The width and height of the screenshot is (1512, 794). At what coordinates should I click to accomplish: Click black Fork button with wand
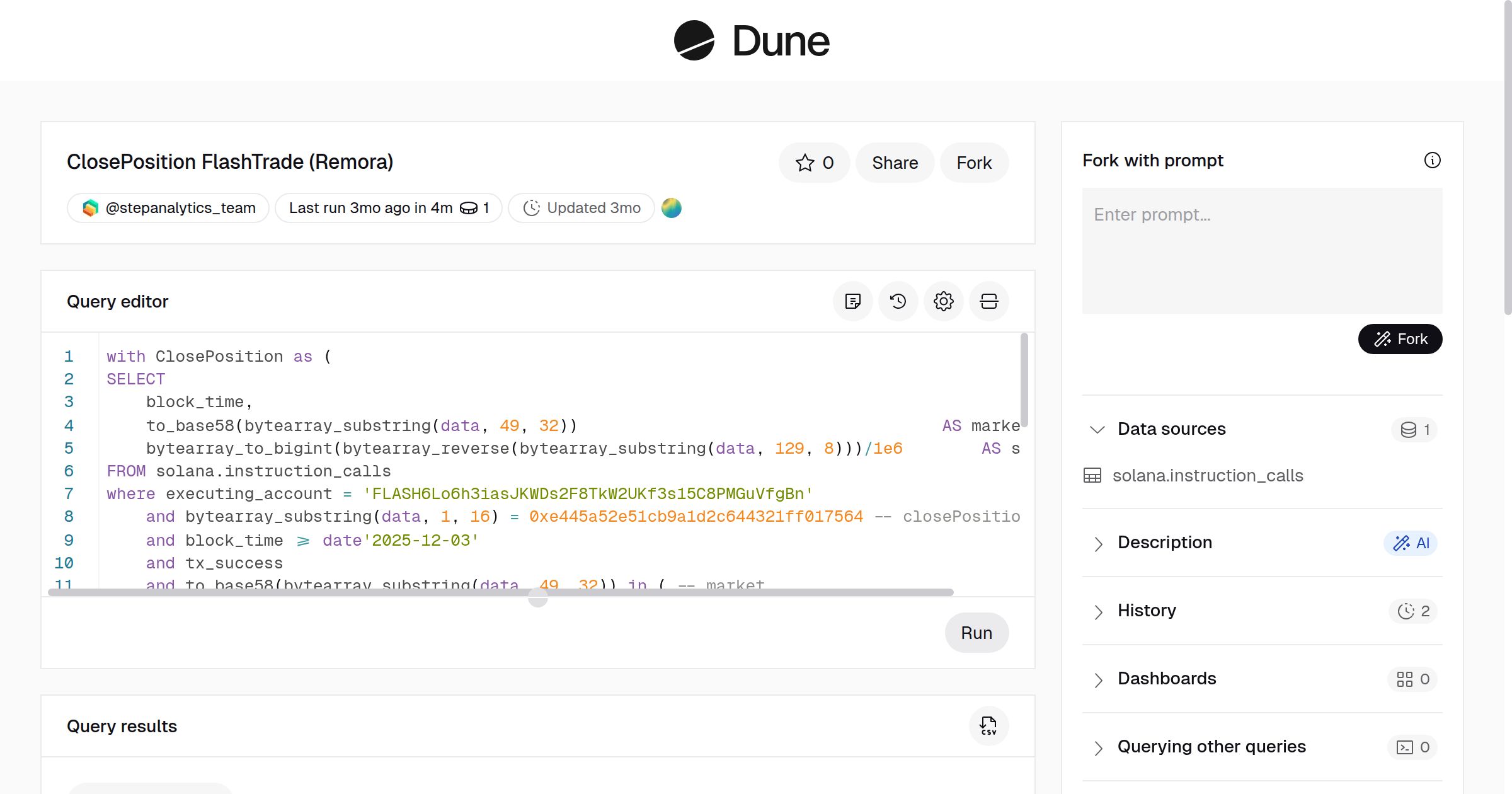pyautogui.click(x=1400, y=339)
